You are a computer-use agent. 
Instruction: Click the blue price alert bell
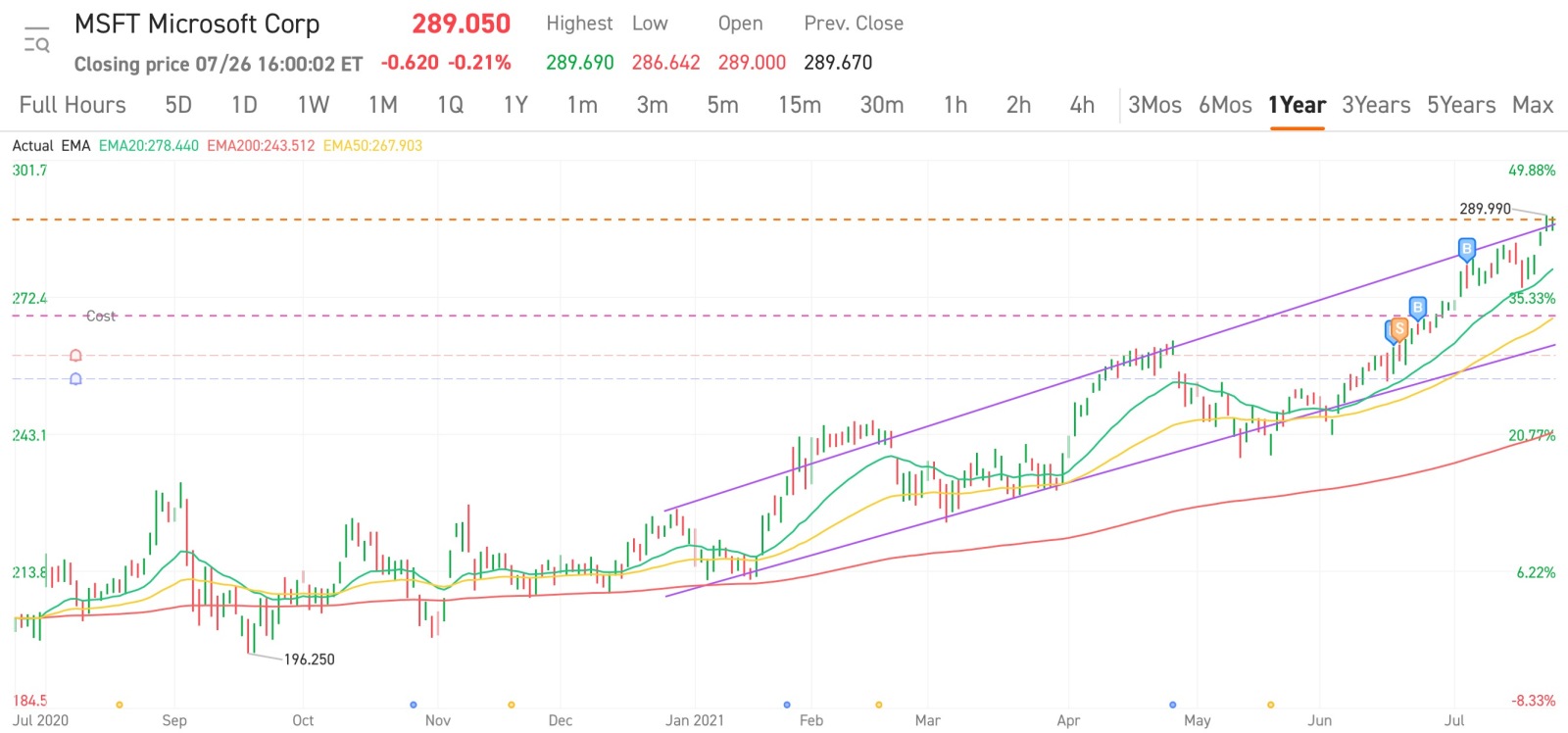75,379
